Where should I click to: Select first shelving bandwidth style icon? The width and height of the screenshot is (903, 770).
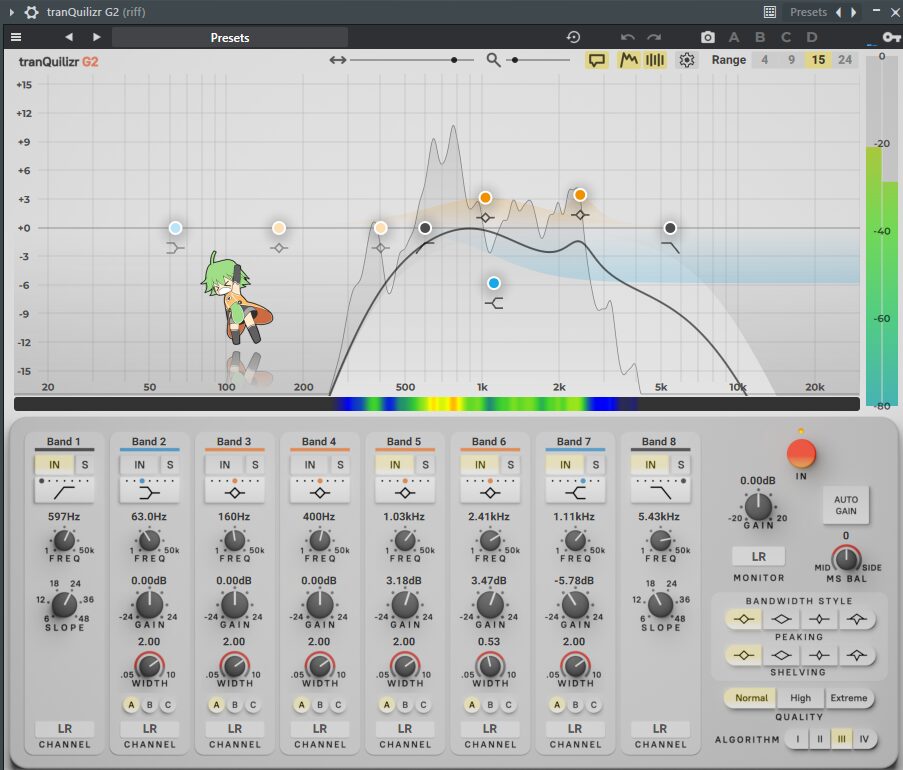[x=743, y=655]
